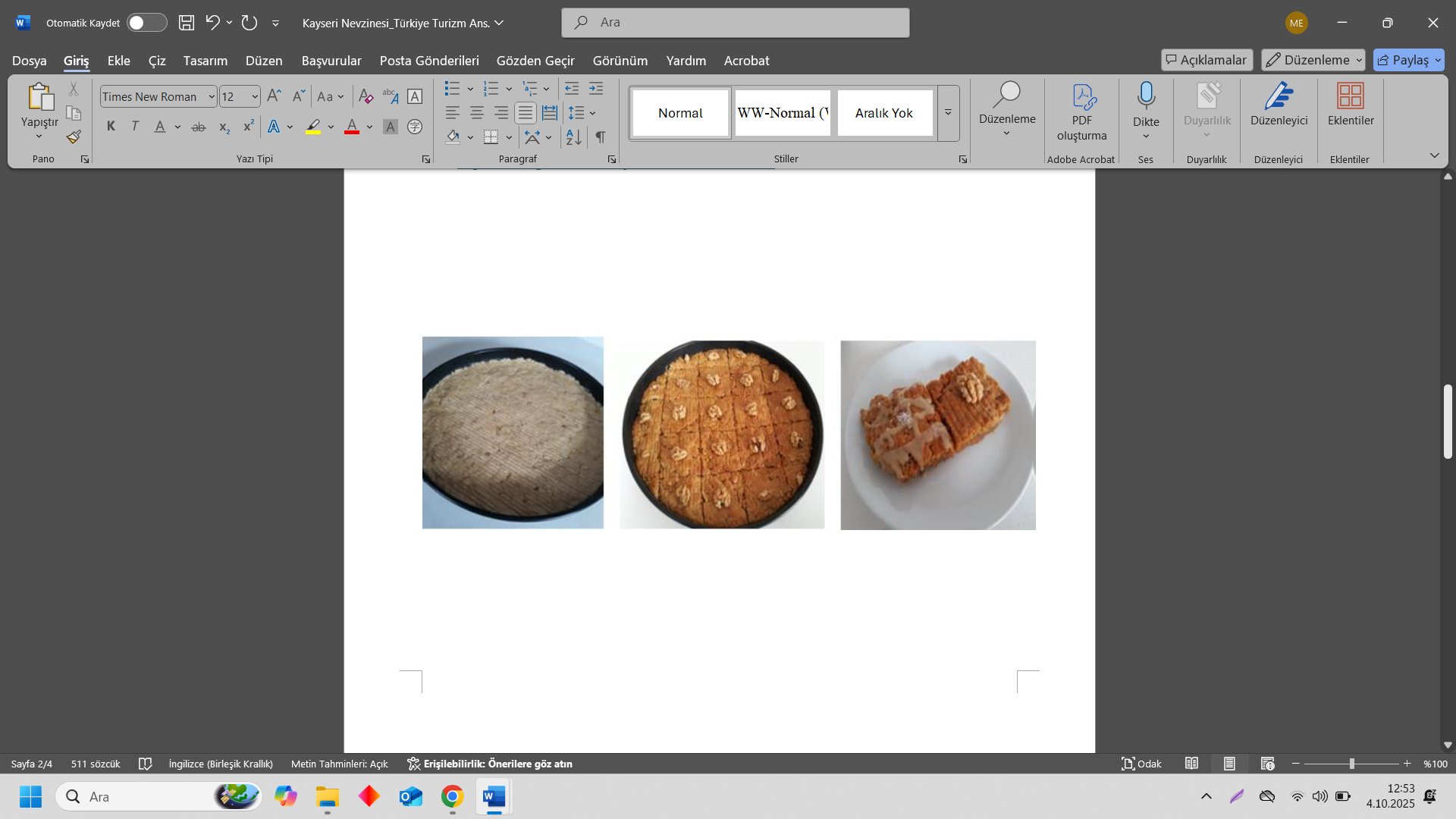
Task: Click the Paylaş share button
Action: [1402, 60]
